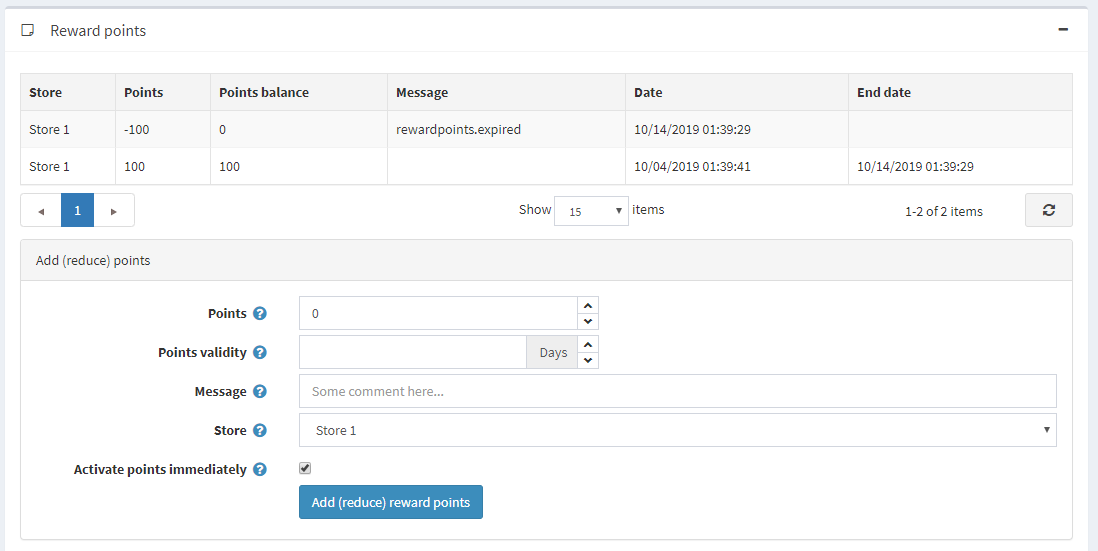Click the help icon next to Message
The width and height of the screenshot is (1098, 551).
[x=260, y=392]
